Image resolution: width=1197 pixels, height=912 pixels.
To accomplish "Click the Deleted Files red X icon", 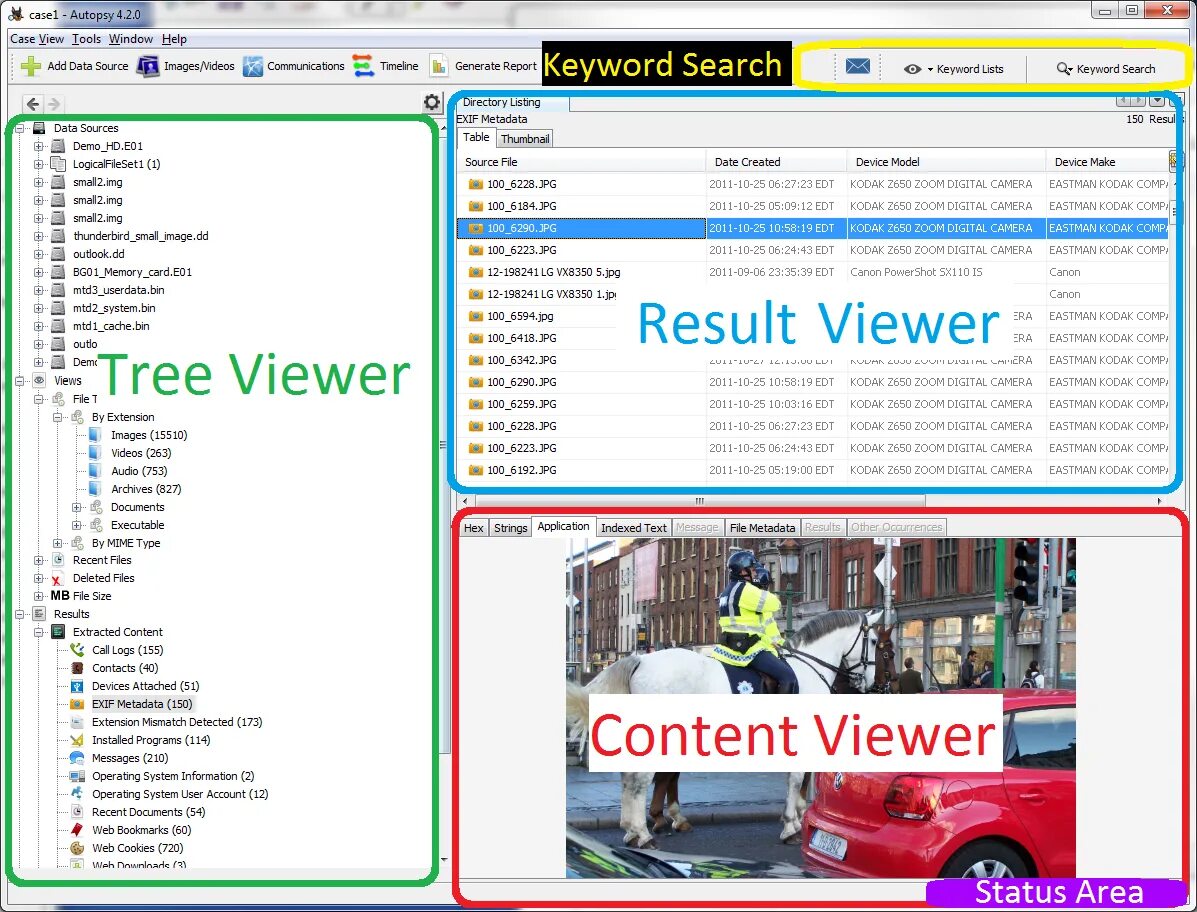I will [57, 578].
